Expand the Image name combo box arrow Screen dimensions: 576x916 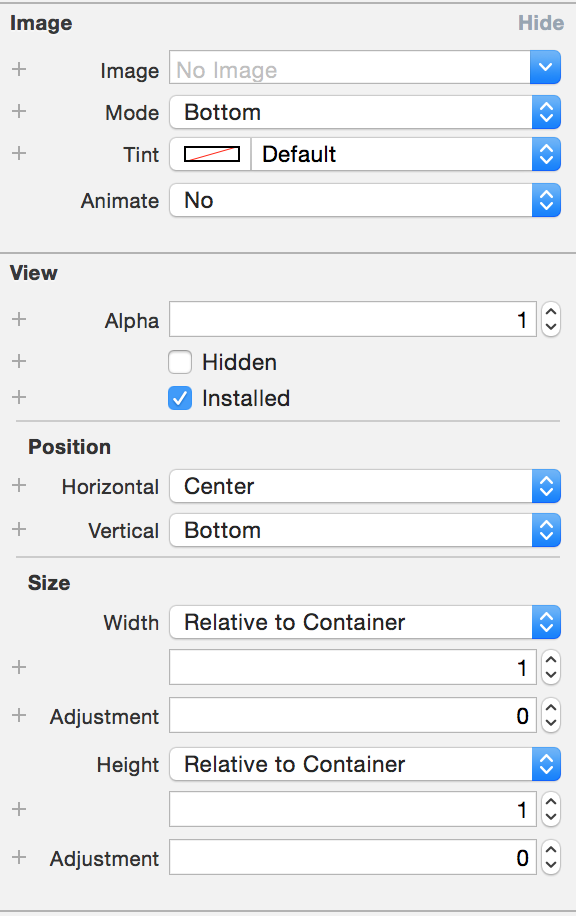pos(546,67)
